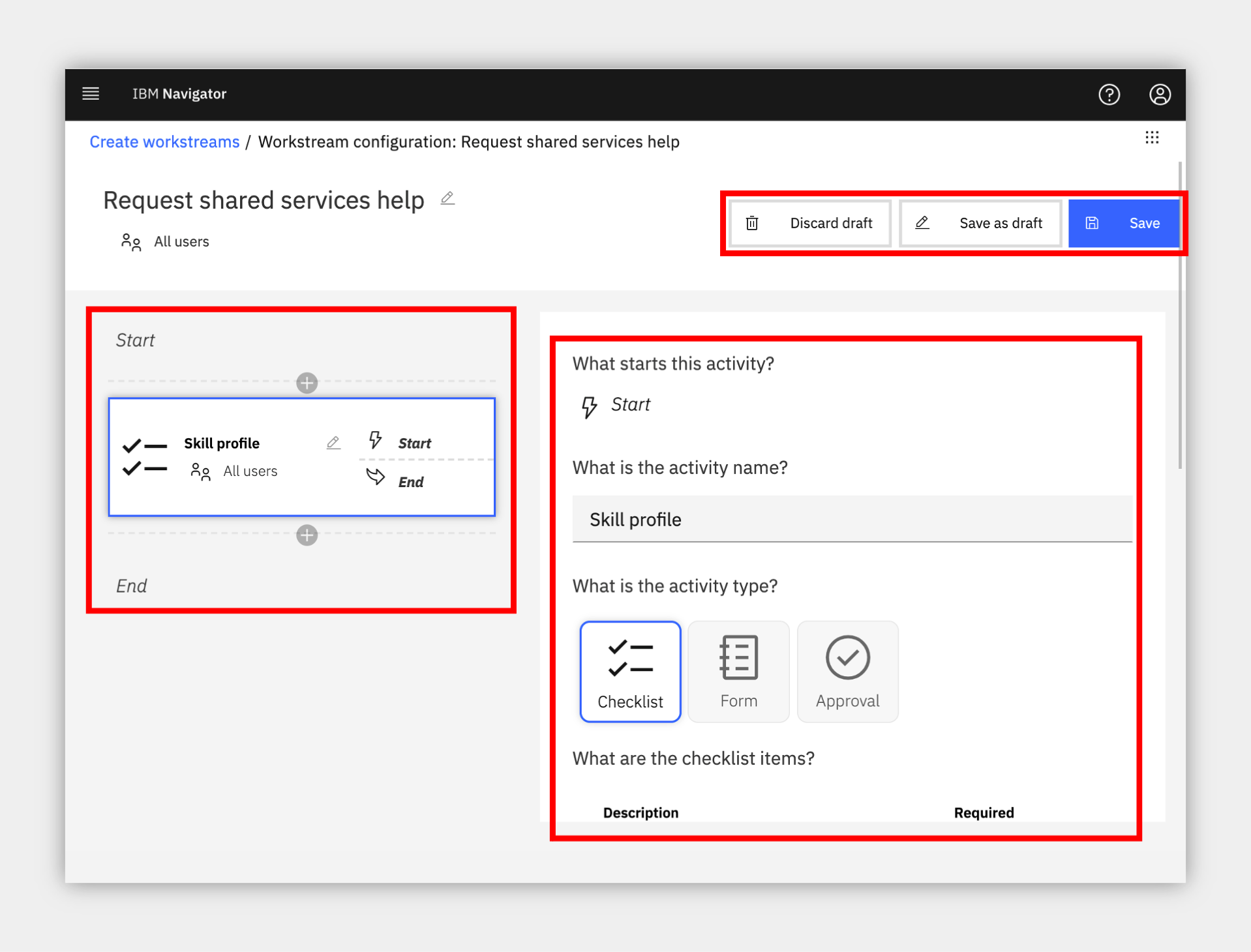This screenshot has height=952, width=1251.
Task: Go to Create workstreams breadcrumb link
Action: pos(164,141)
